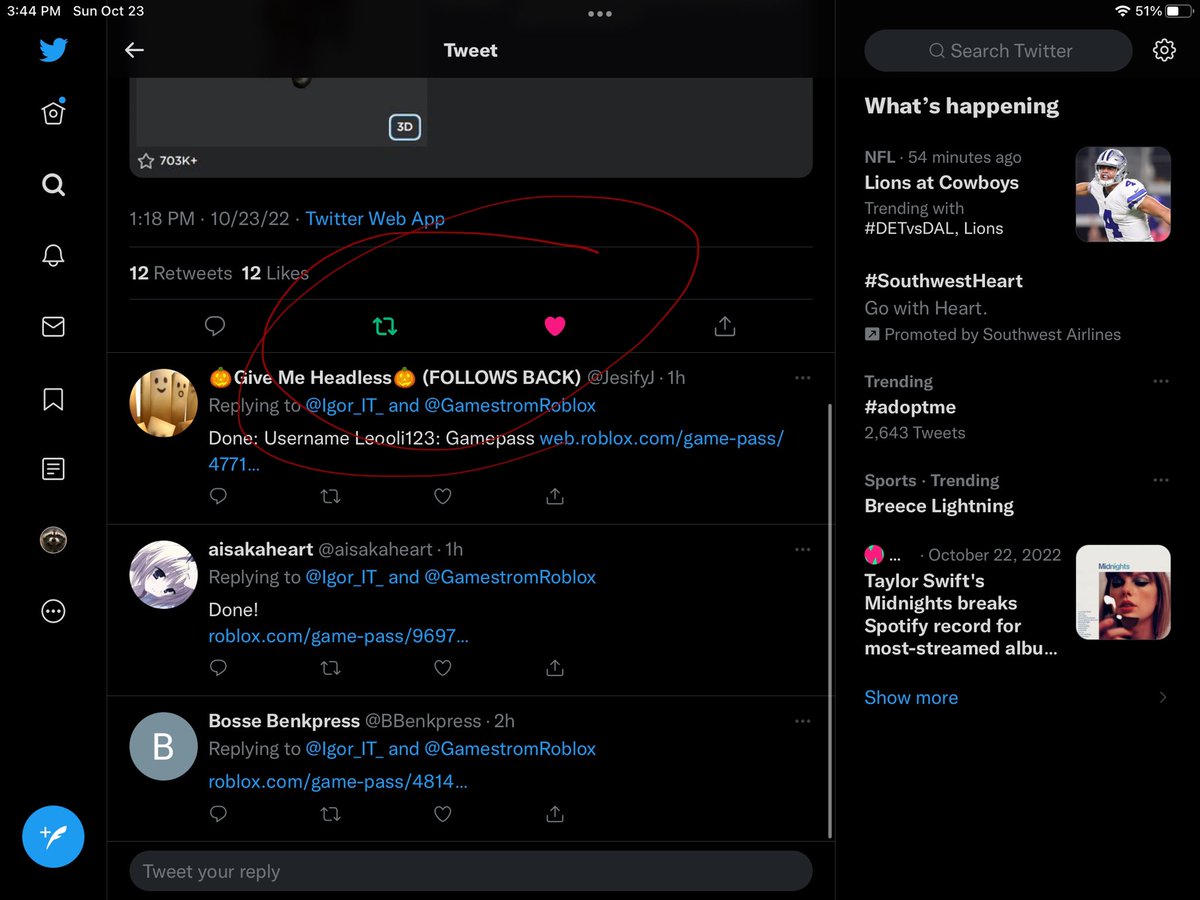Open more options for Bosse Benkpress reply
The width and height of the screenshot is (1200, 900).
pos(802,721)
